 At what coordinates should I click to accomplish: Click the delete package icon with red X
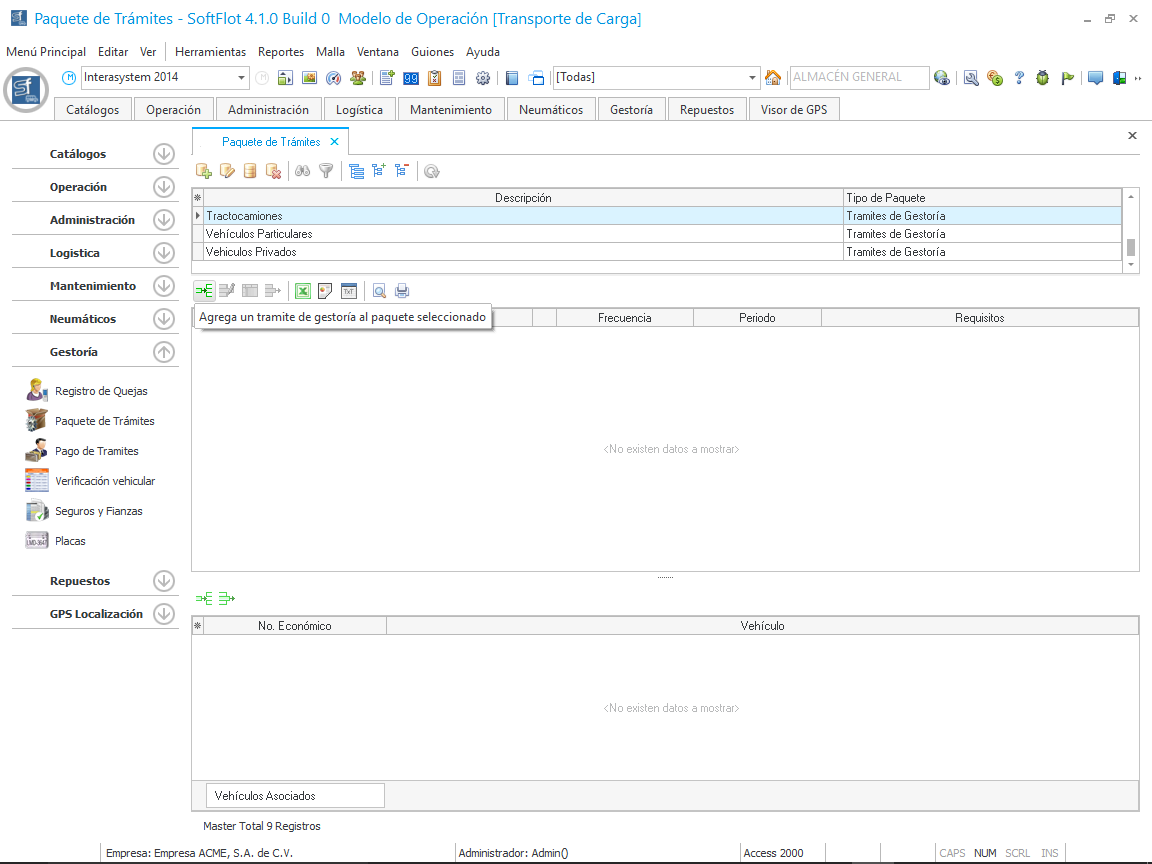click(x=273, y=171)
